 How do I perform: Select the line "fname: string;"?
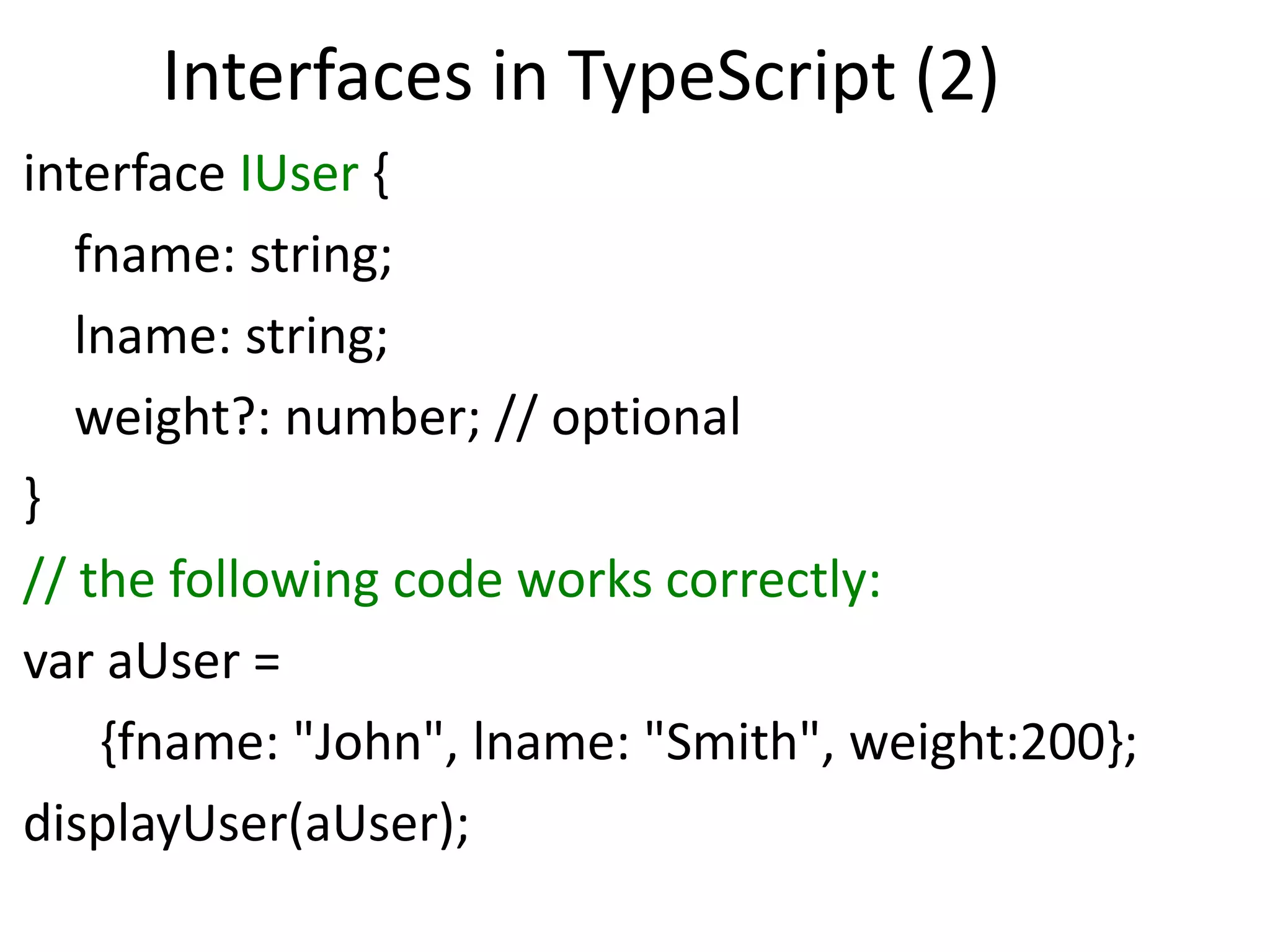pos(233,255)
